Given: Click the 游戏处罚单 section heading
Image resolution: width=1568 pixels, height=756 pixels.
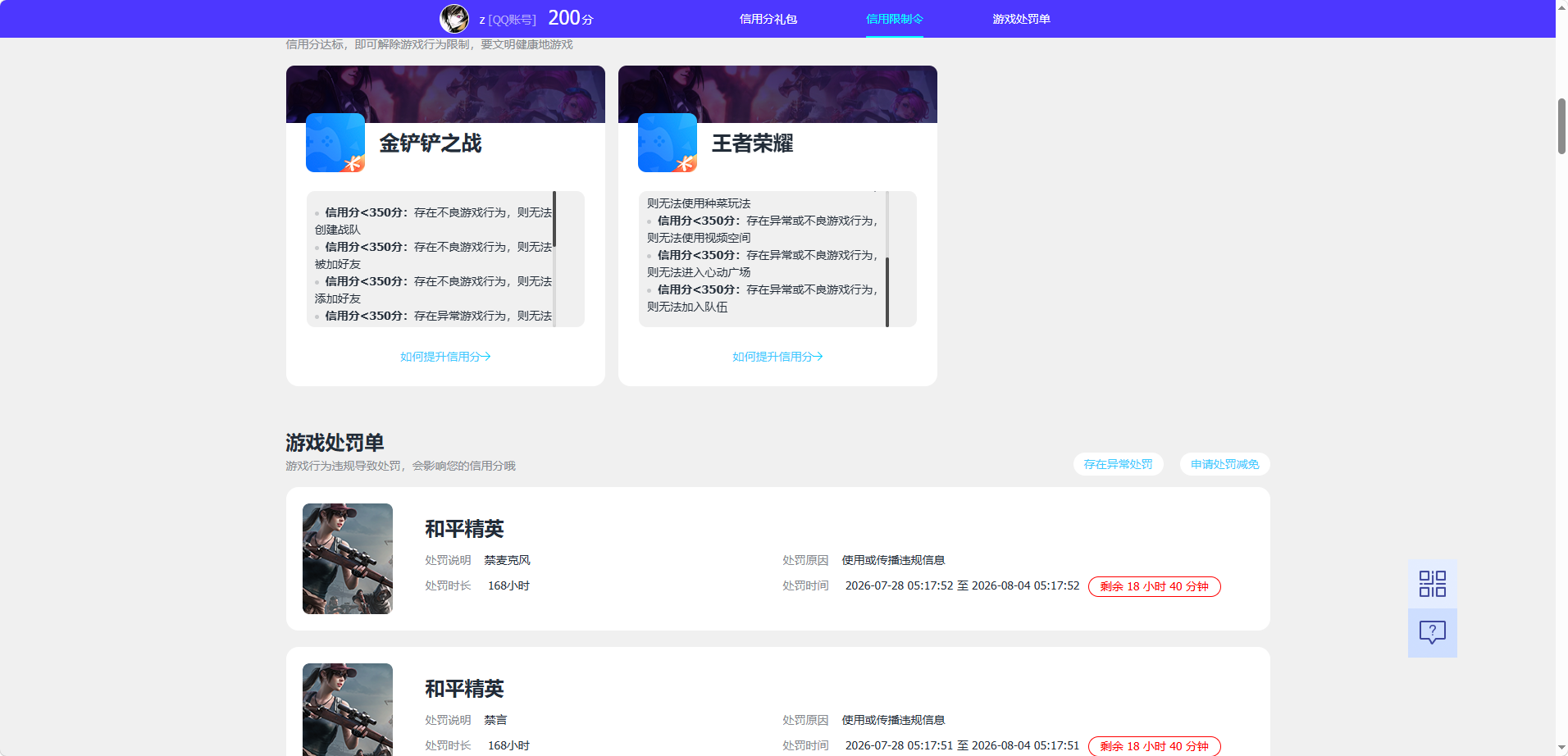Looking at the screenshot, I should click(x=335, y=443).
